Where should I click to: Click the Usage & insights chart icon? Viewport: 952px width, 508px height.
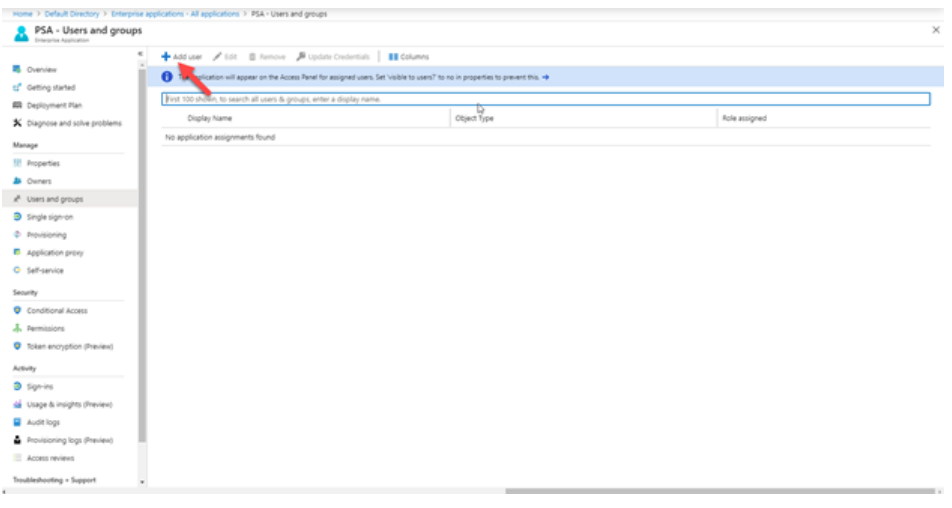click(17, 404)
